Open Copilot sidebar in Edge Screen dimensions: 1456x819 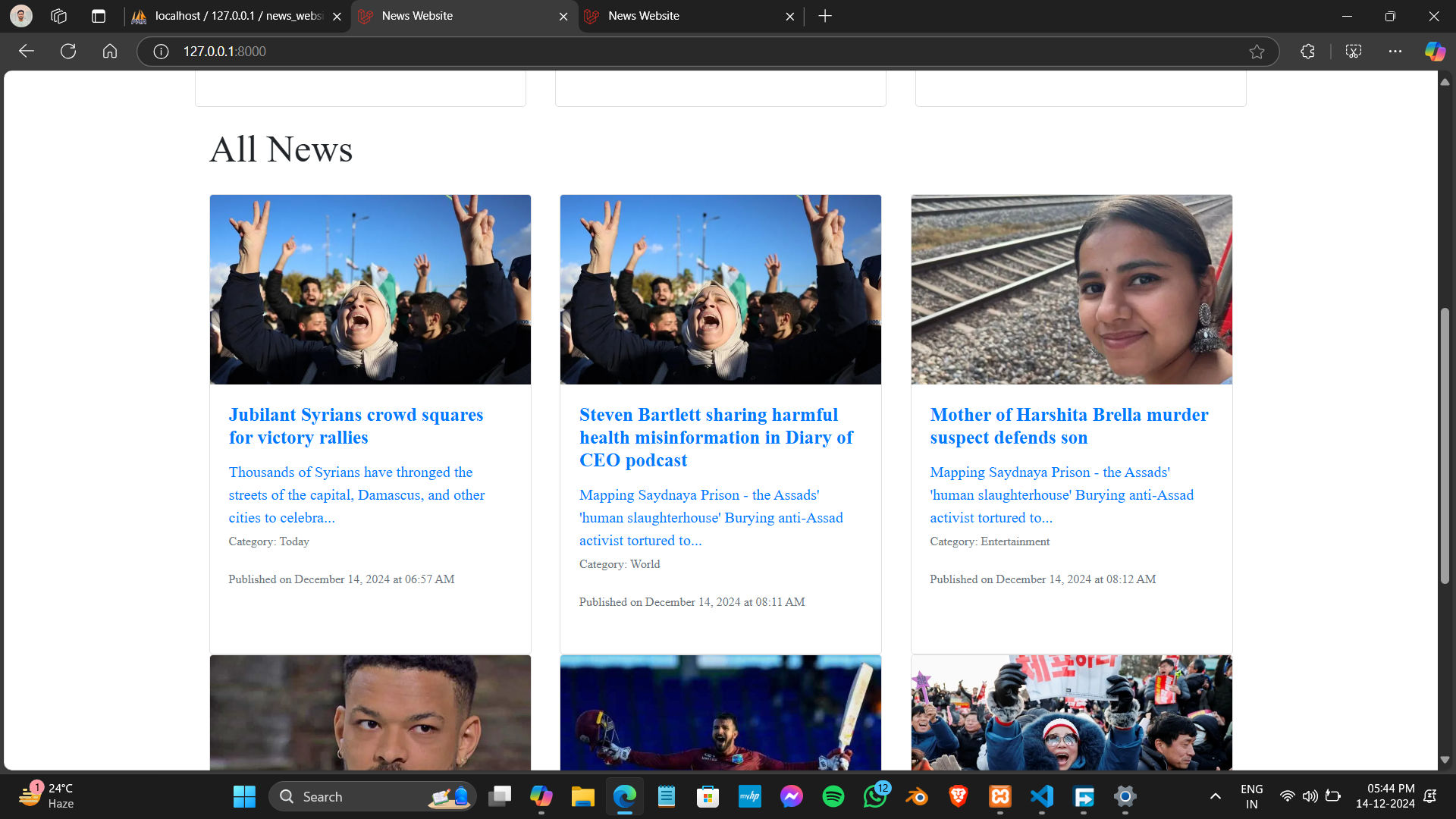pyautogui.click(x=1435, y=52)
